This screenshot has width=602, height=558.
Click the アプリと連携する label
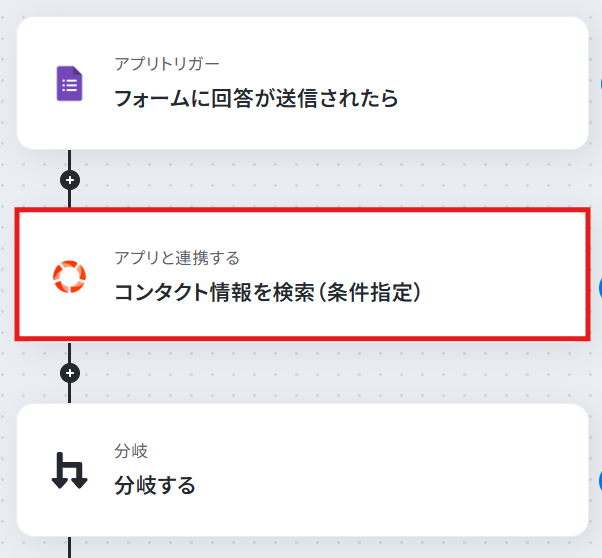click(x=177, y=258)
